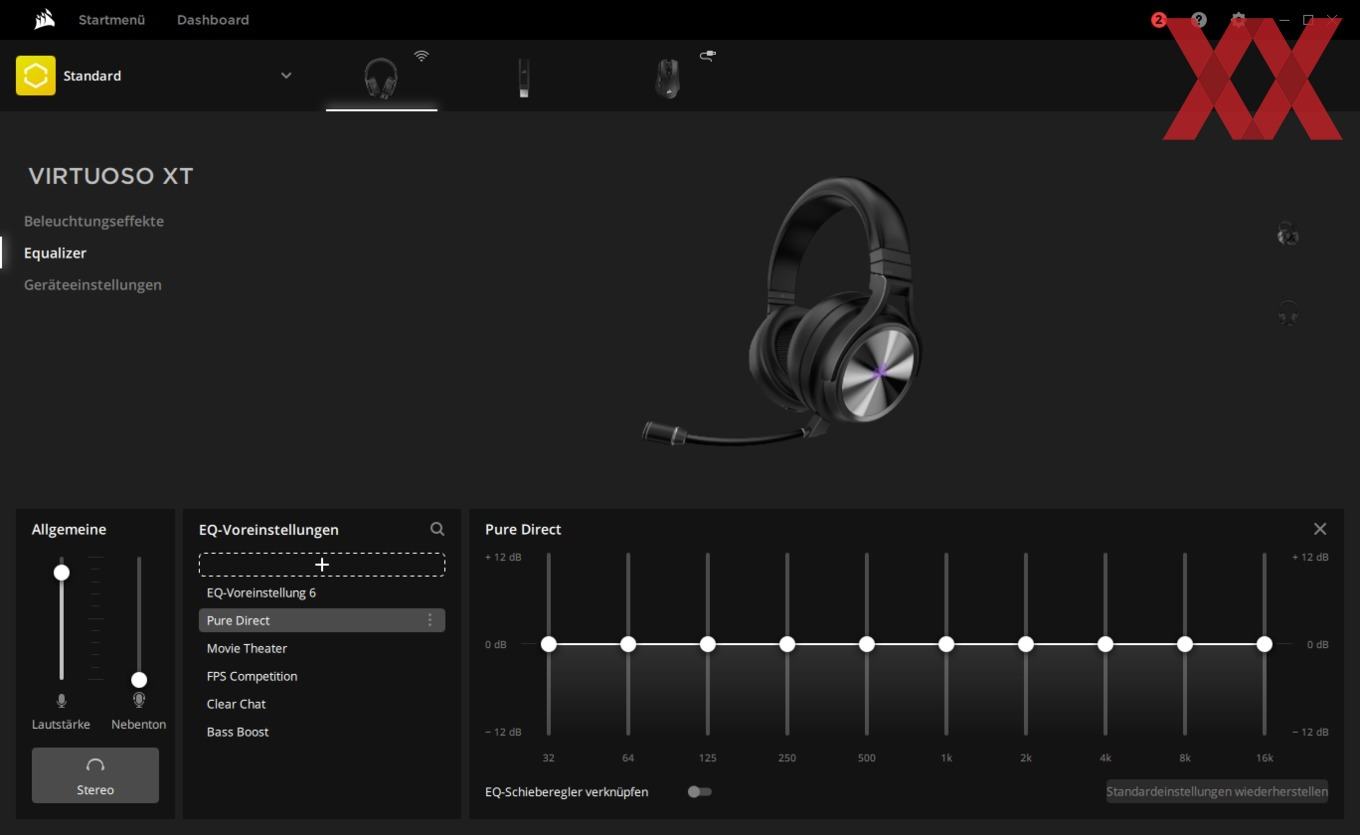Viewport: 1360px width, 835px height.
Task: Open the notifications alert badge
Action: pos(1159,20)
